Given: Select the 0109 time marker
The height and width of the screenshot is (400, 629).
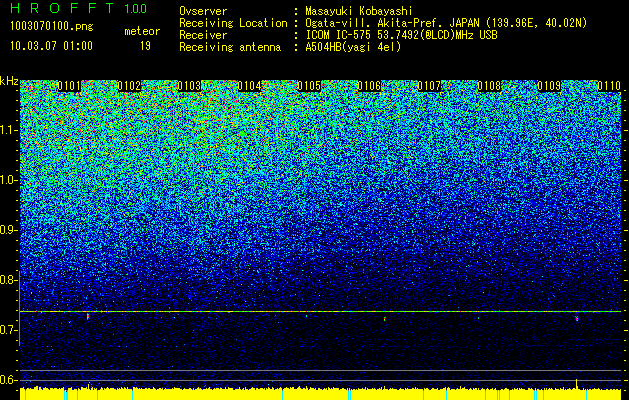Looking at the screenshot, I should [x=549, y=86].
